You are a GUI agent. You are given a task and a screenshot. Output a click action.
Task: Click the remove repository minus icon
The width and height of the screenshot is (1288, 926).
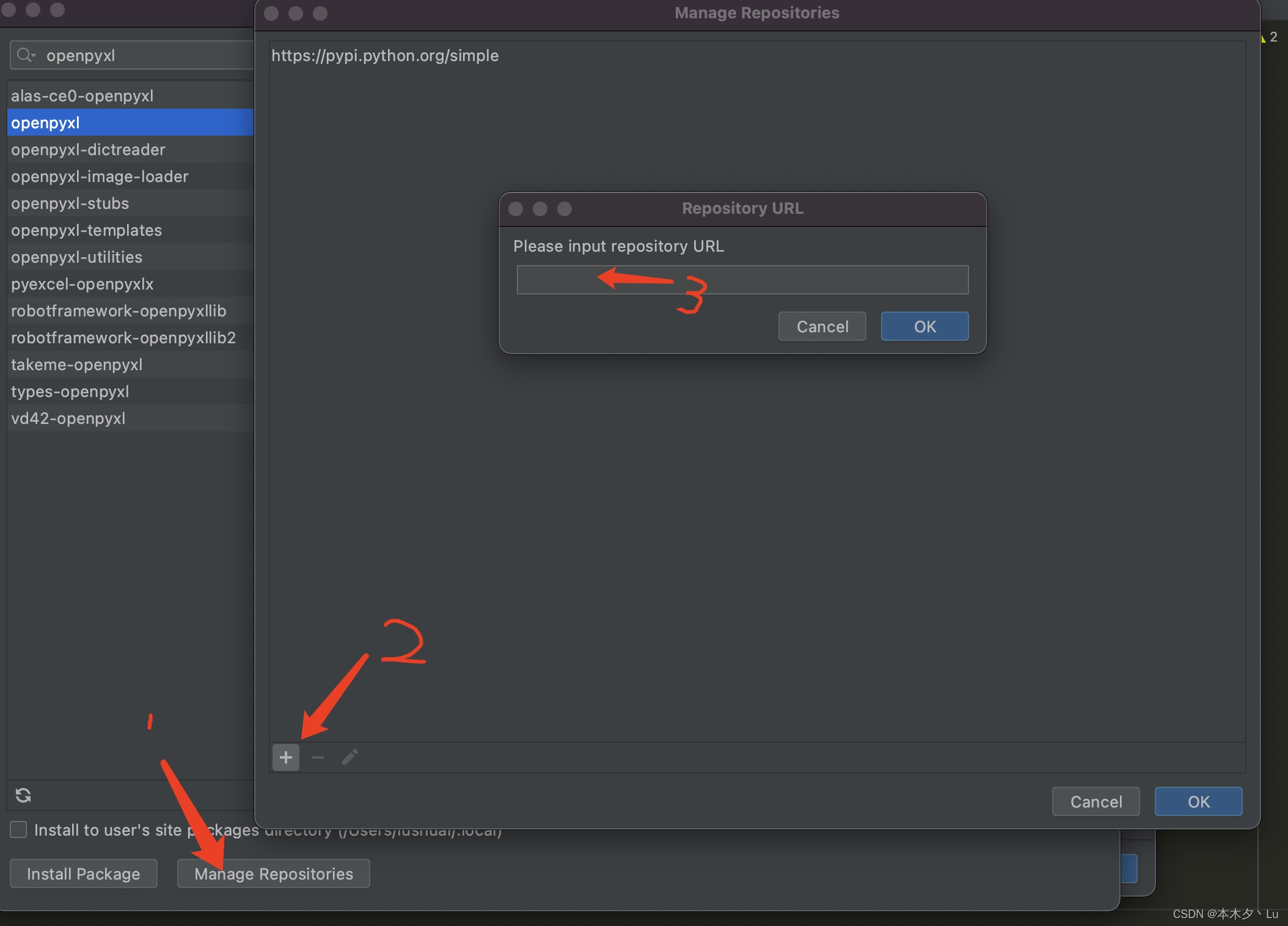coord(318,757)
